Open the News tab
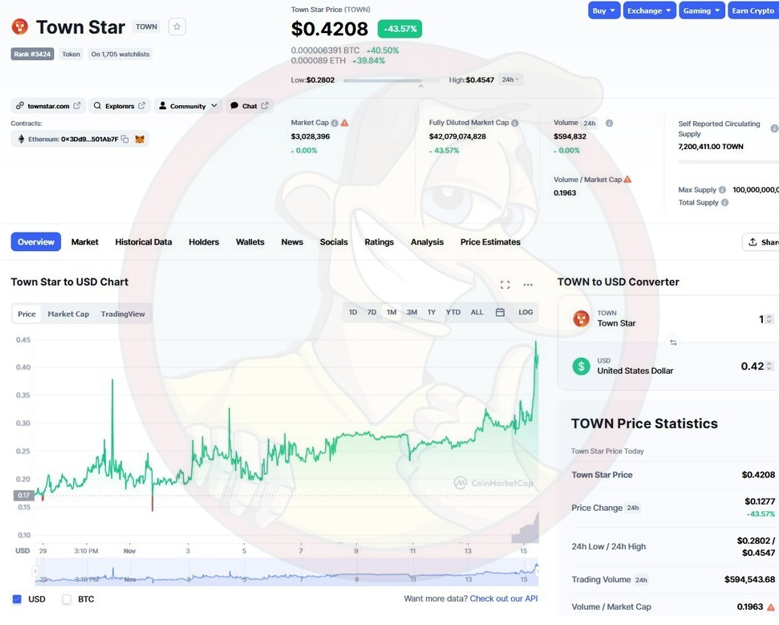This screenshot has width=779, height=625. [x=292, y=242]
